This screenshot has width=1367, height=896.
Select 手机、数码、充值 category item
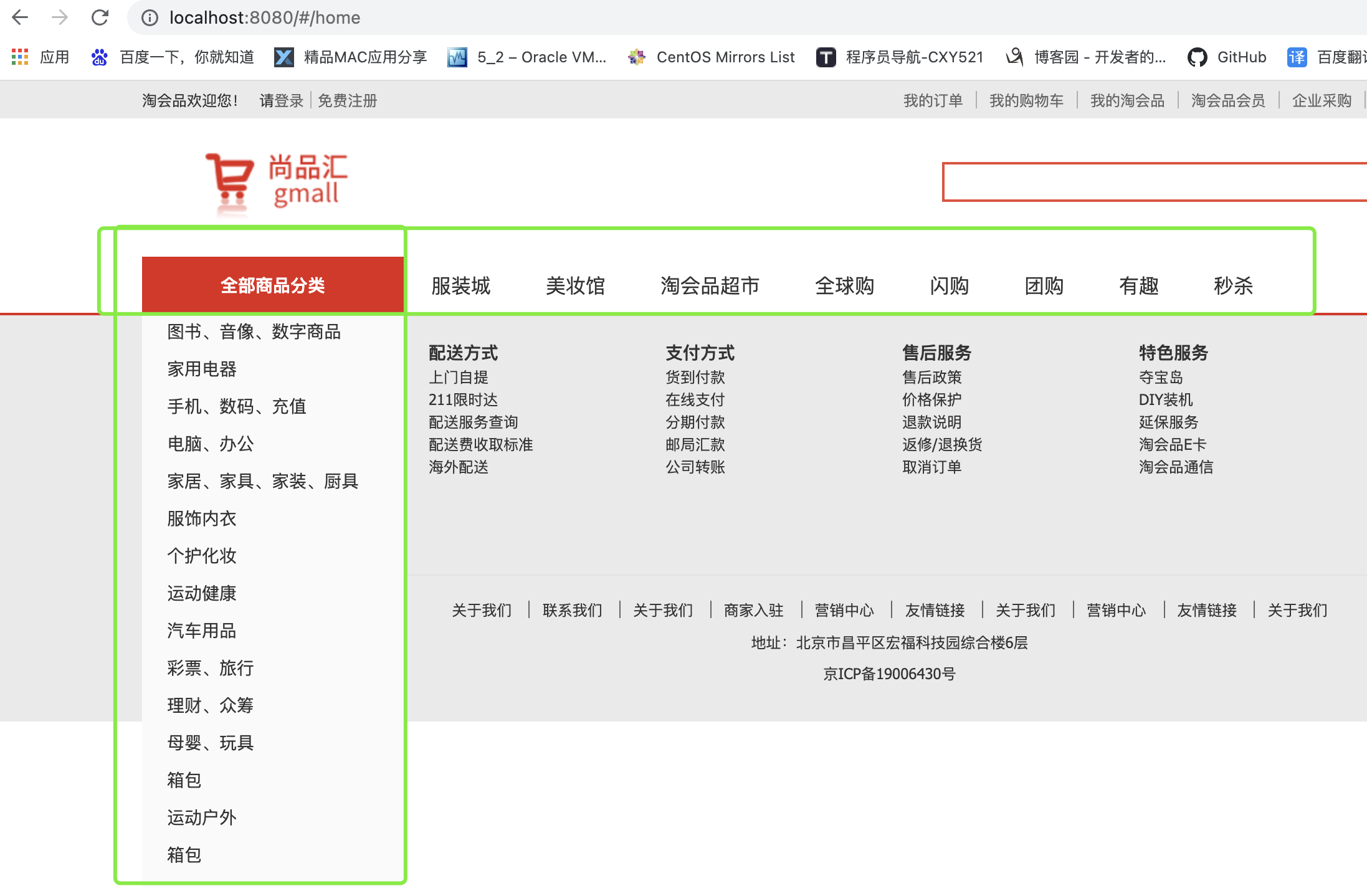click(237, 406)
